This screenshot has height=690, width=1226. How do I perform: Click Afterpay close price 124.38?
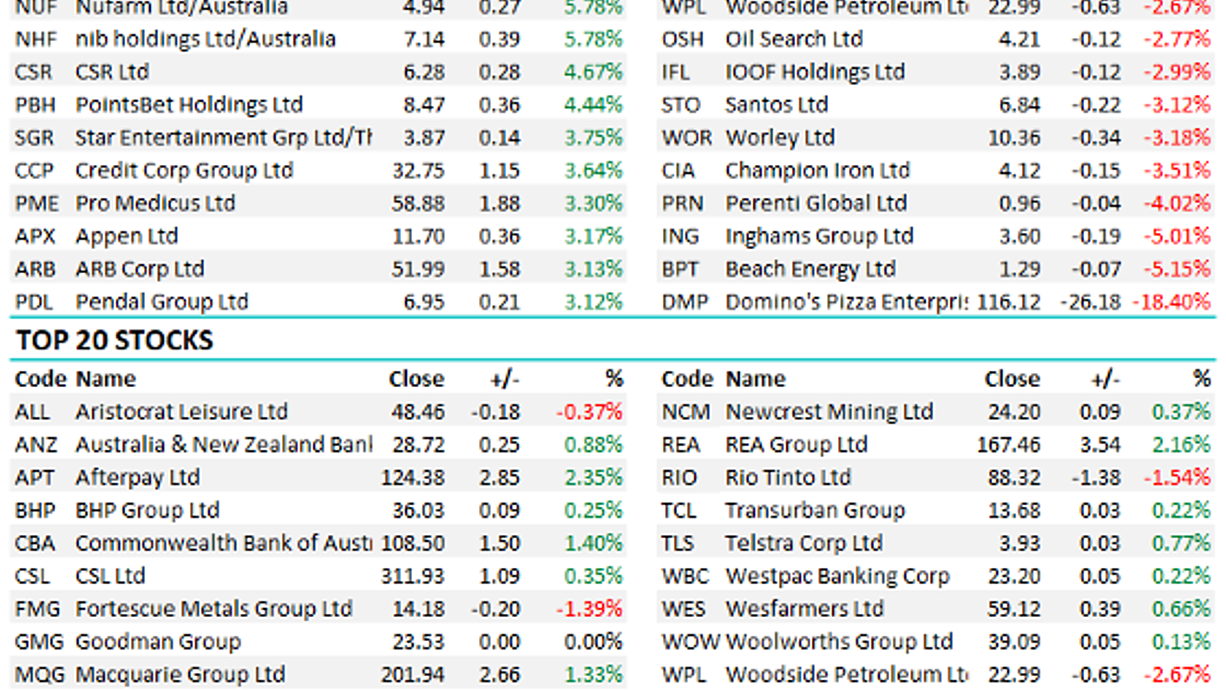[413, 479]
